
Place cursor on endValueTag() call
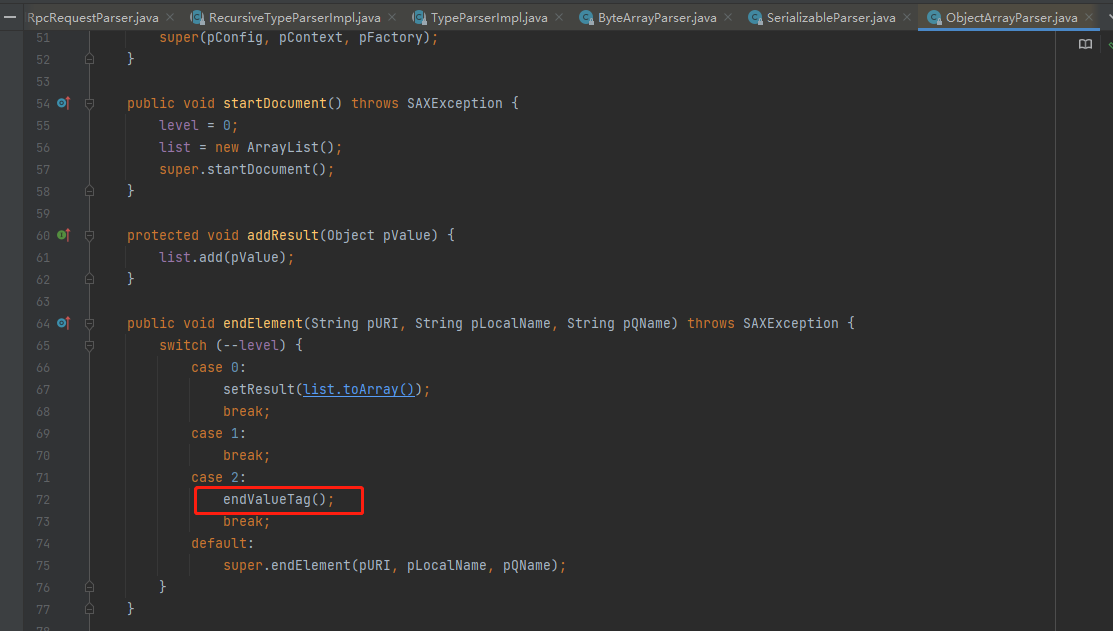tap(278, 499)
